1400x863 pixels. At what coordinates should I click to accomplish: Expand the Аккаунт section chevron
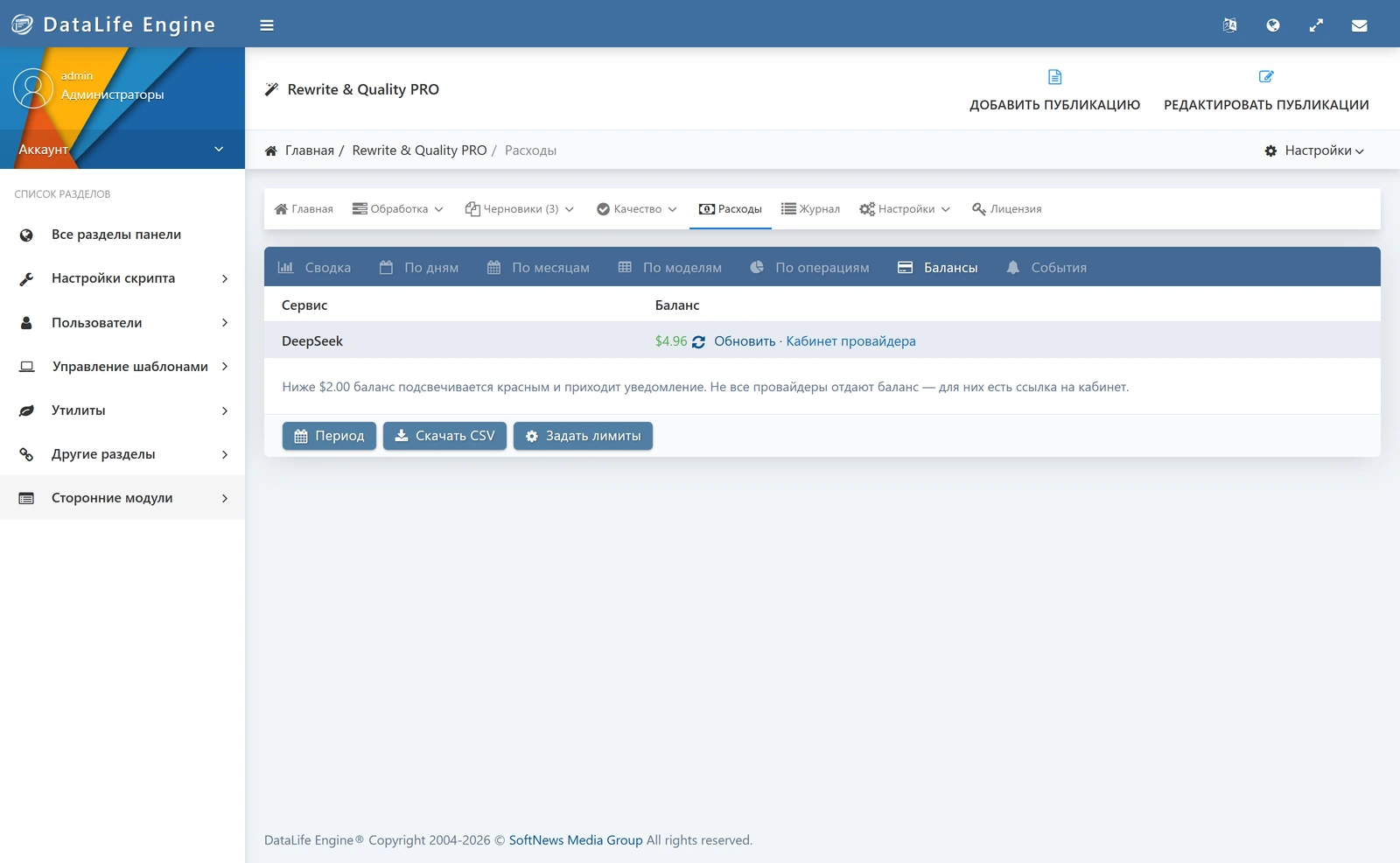tap(219, 149)
